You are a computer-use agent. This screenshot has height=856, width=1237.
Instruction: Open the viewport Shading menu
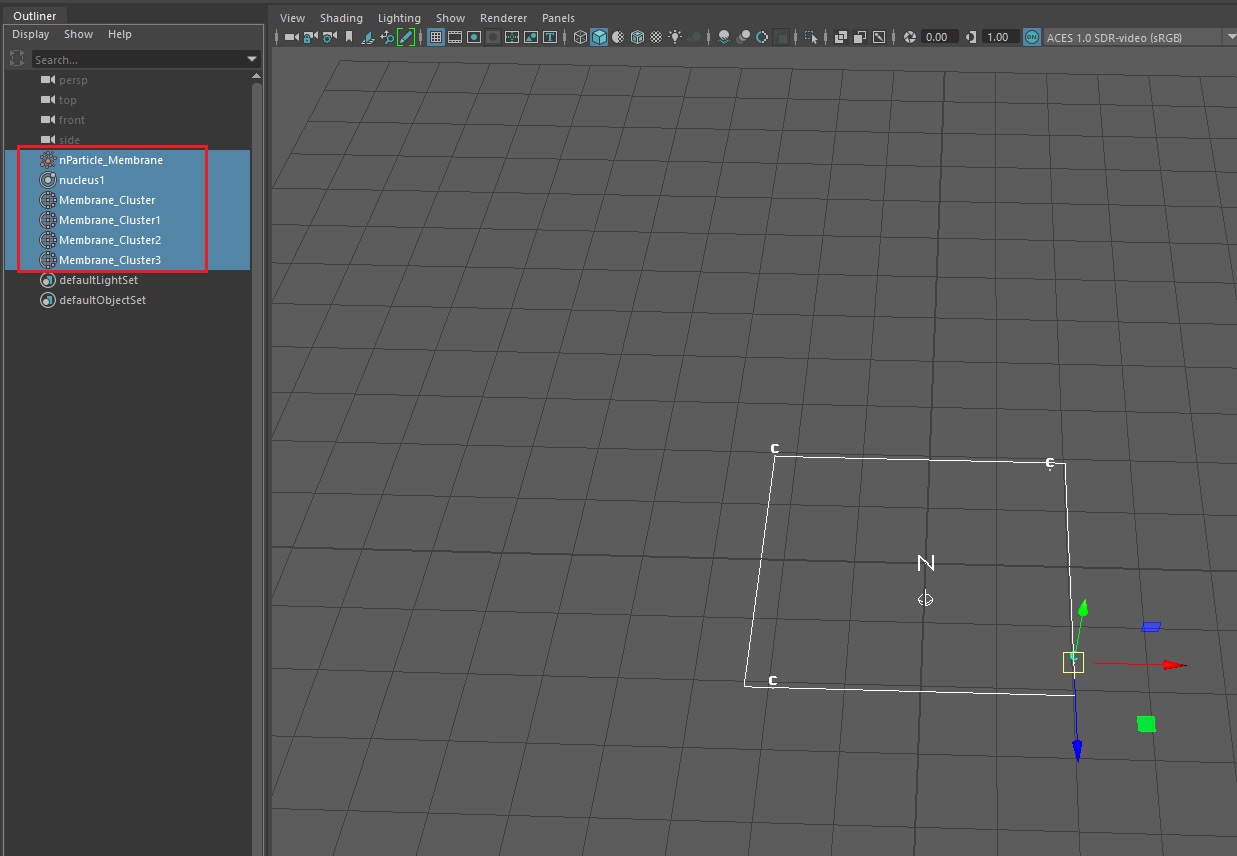pos(341,18)
